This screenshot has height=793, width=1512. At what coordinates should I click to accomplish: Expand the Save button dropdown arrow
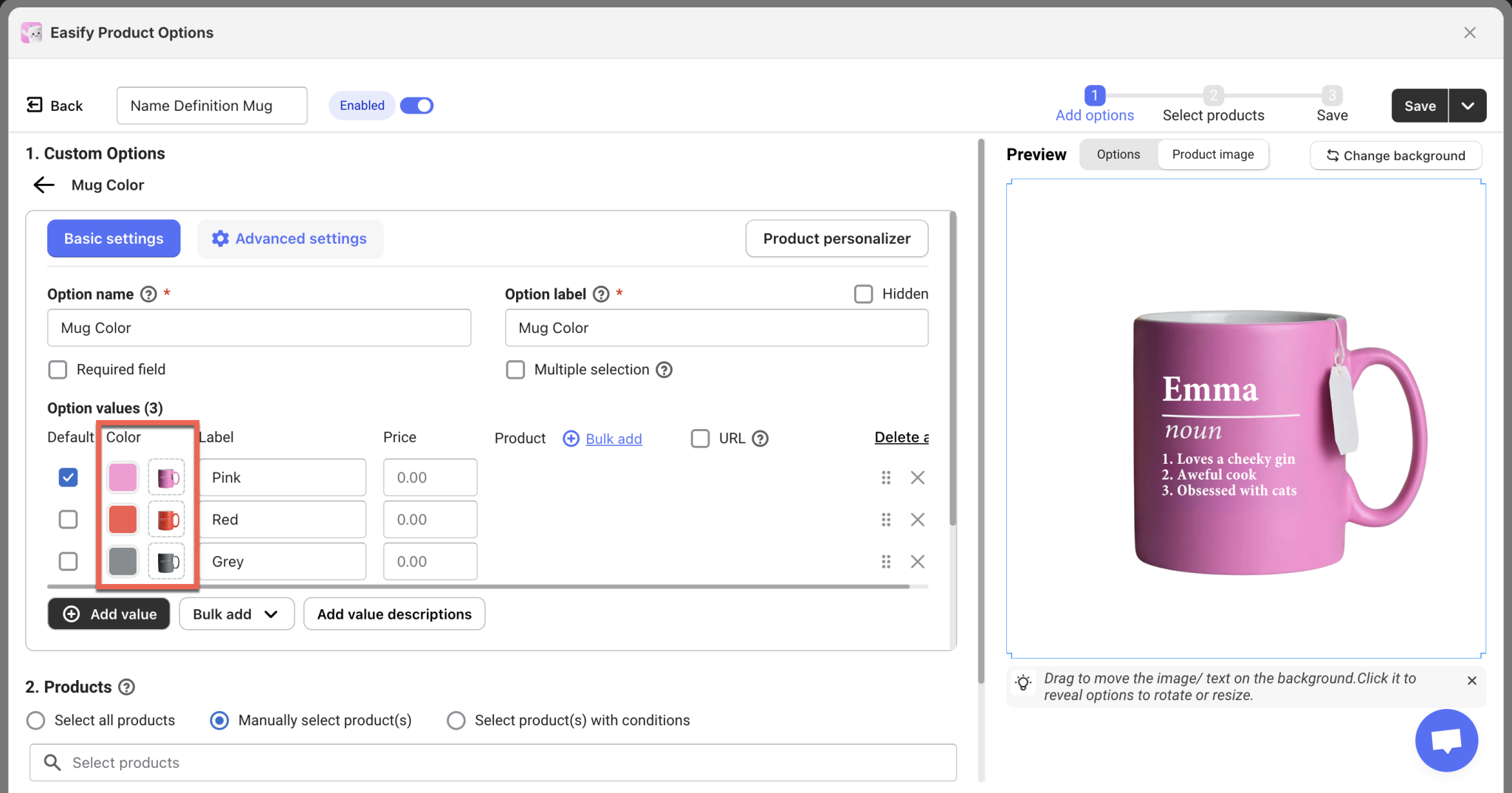pyautogui.click(x=1468, y=106)
